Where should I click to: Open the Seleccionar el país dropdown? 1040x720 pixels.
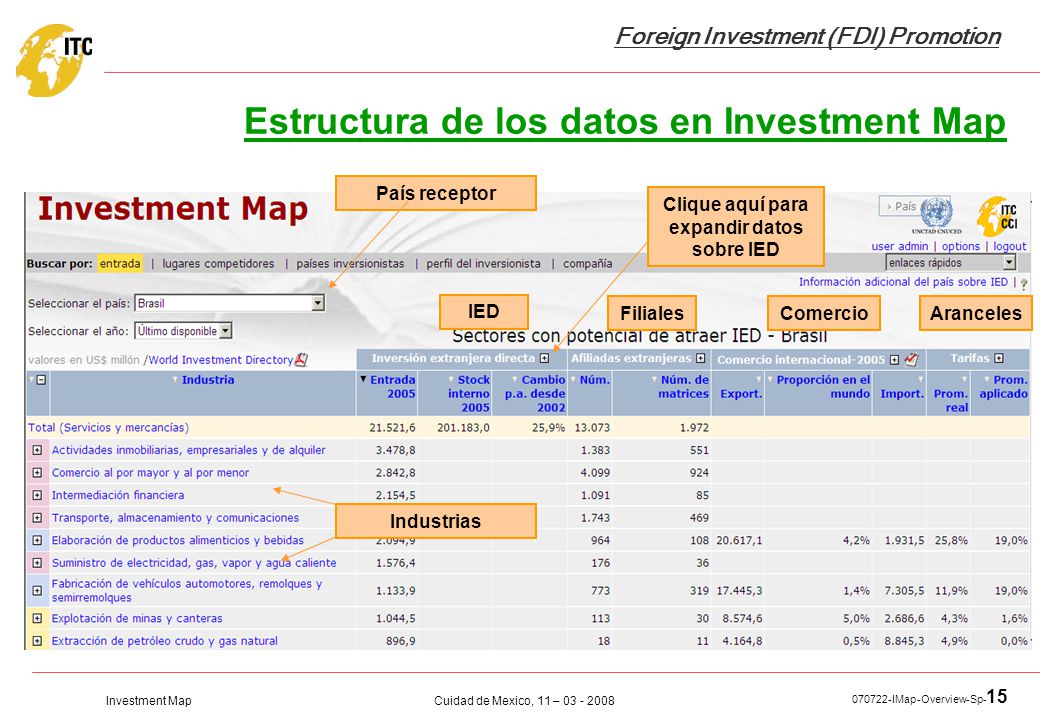(x=318, y=303)
